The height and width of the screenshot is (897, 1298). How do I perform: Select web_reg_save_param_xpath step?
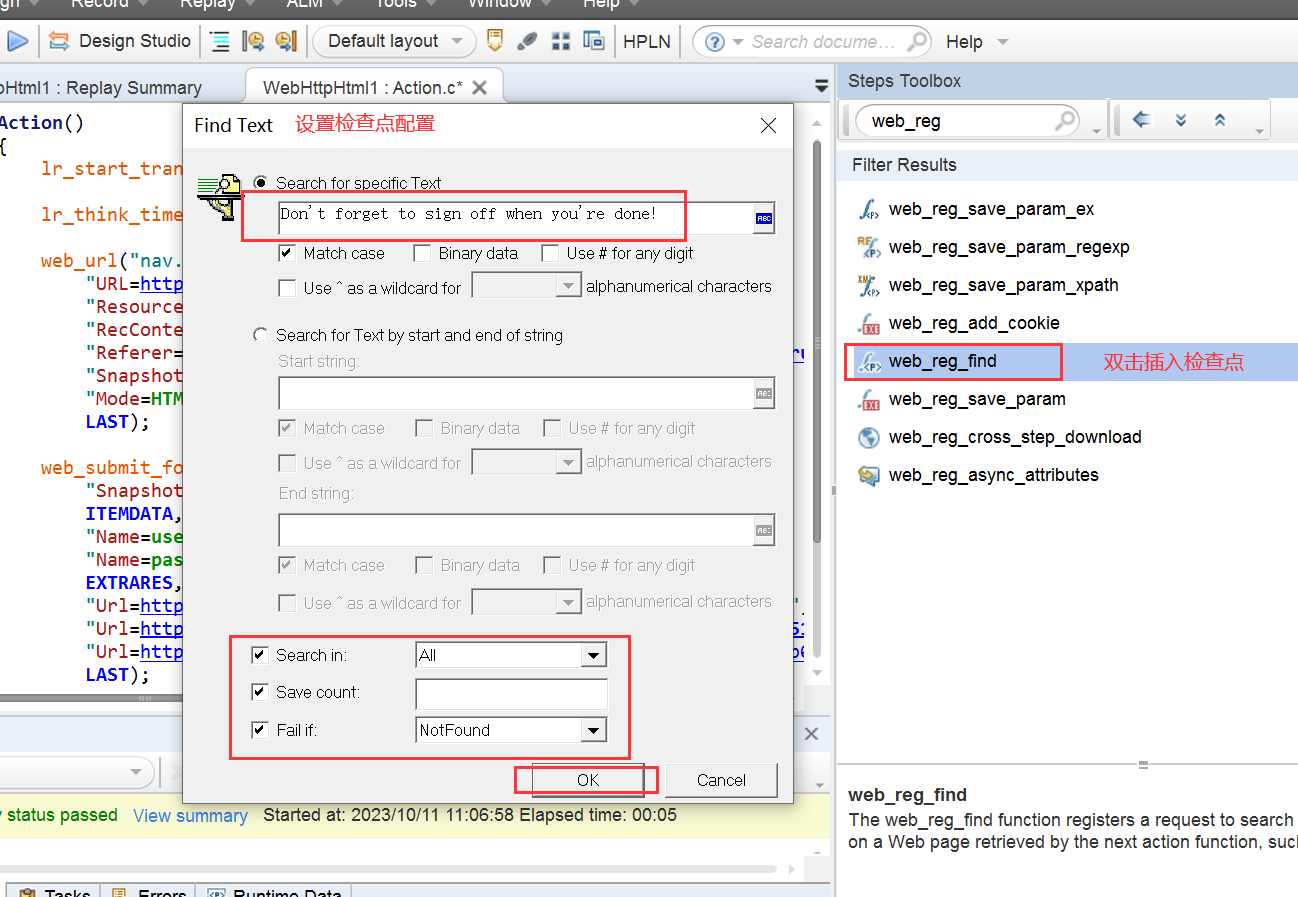click(1003, 285)
